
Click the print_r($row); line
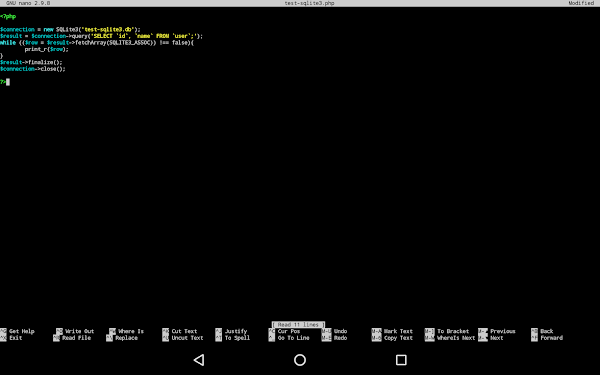47,49
